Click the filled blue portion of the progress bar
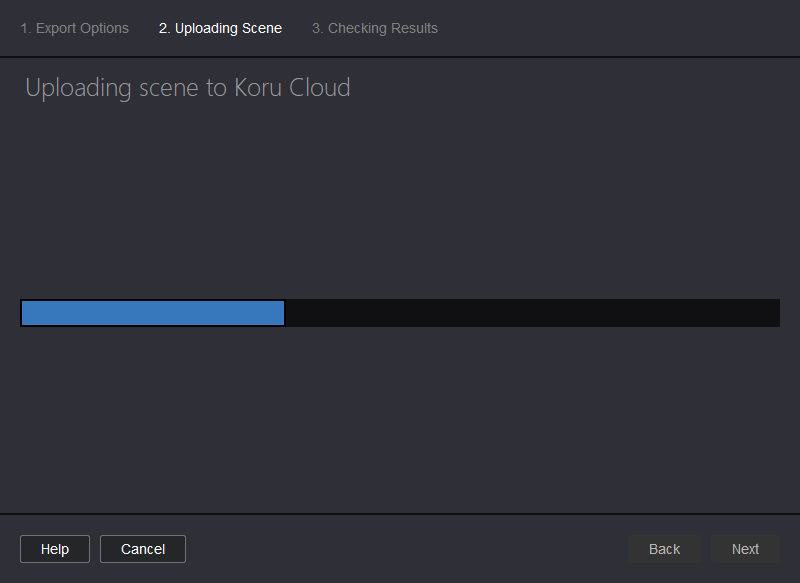The image size is (800, 583). tap(150, 312)
